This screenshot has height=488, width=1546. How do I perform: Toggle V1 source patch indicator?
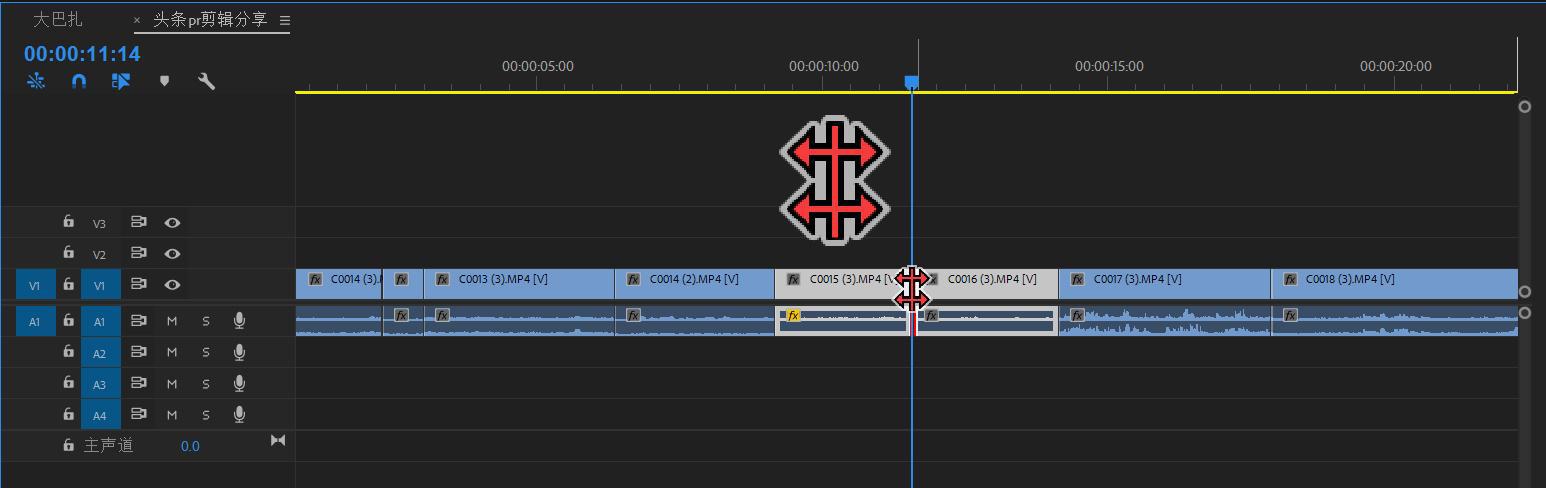(x=35, y=286)
